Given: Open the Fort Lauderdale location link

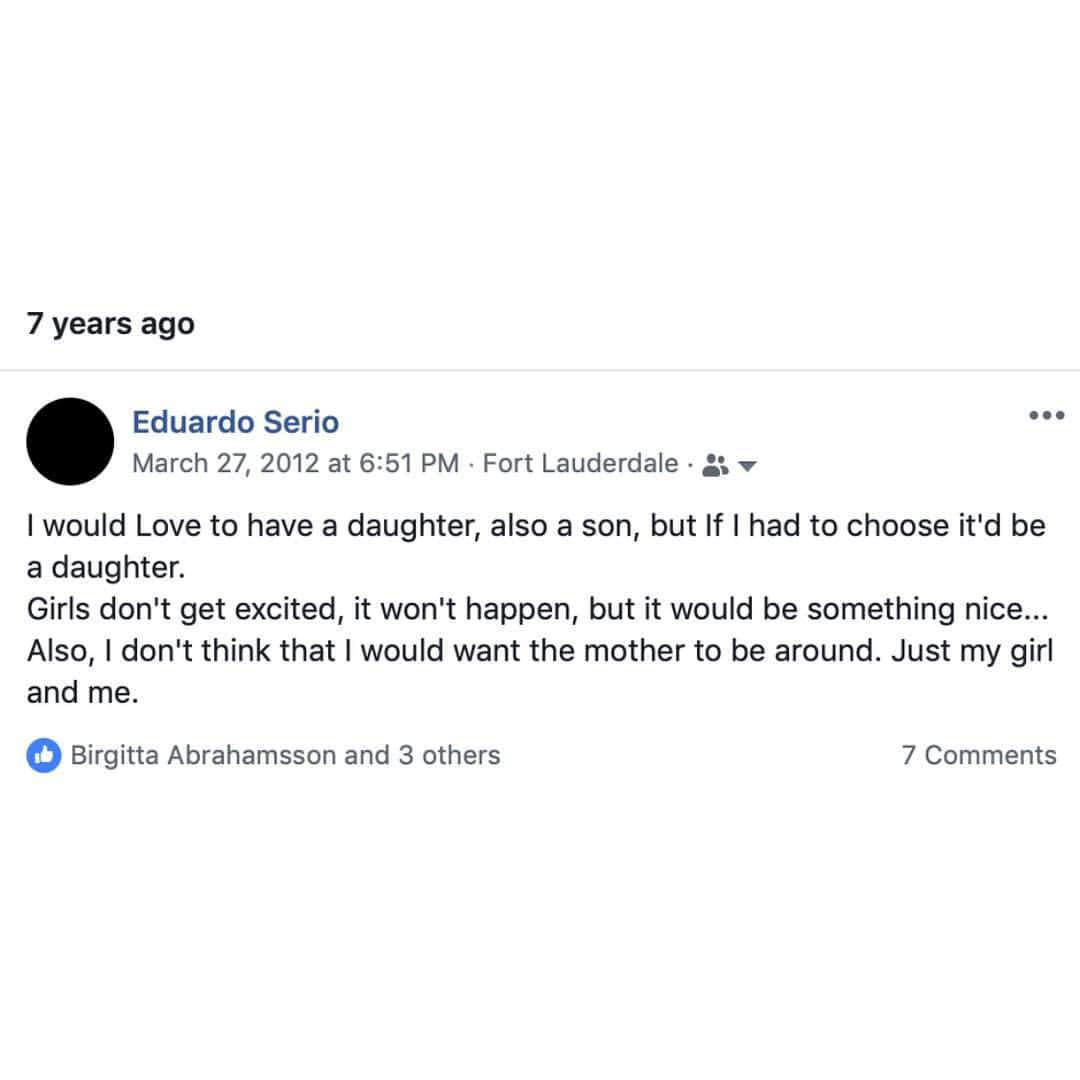Looking at the screenshot, I should pyautogui.click(x=581, y=464).
